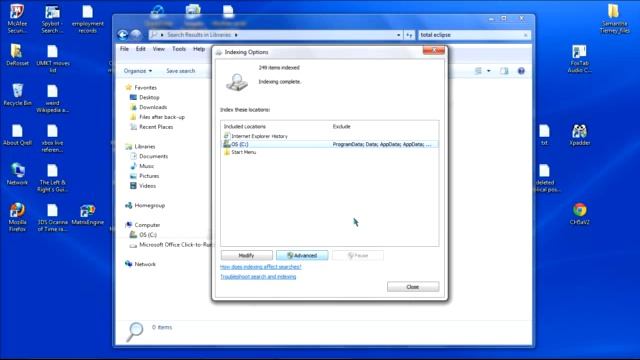
Task: Select the DeRosset folder icon on desktop
Action: click(x=17, y=56)
